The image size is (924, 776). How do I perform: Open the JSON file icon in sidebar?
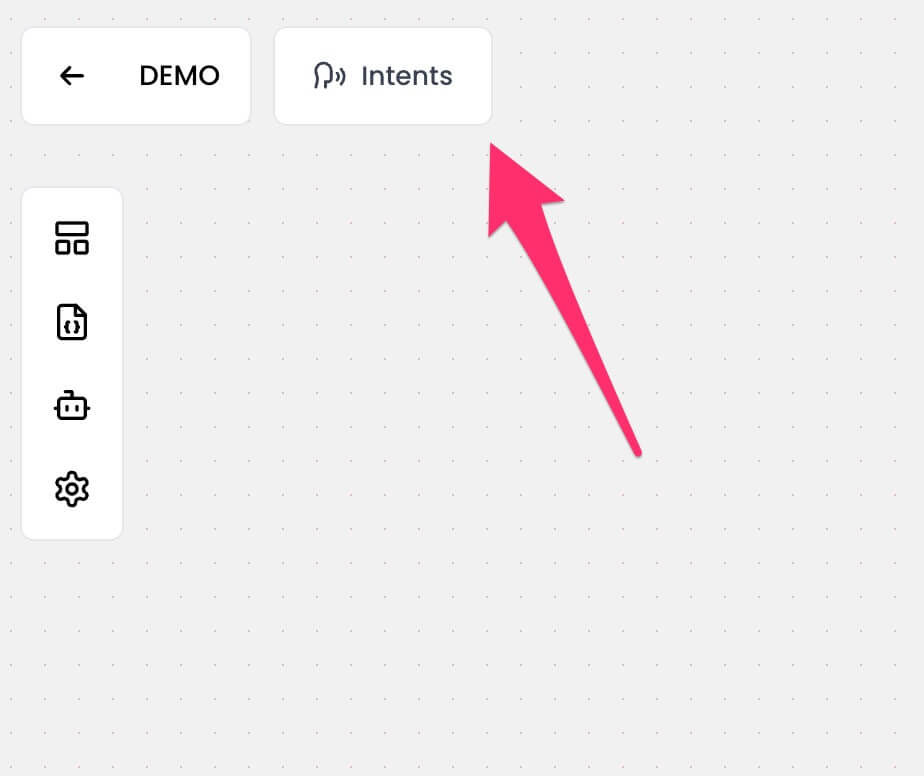[72, 322]
